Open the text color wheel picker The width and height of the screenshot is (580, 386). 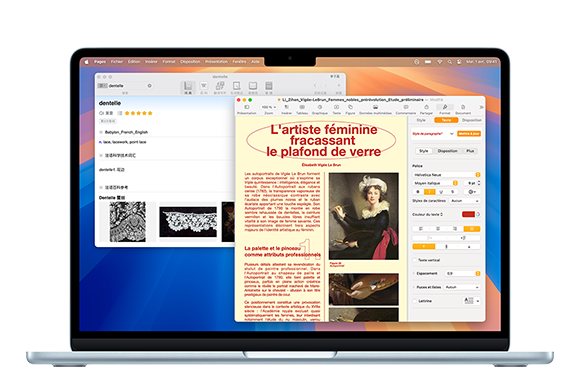coord(478,214)
